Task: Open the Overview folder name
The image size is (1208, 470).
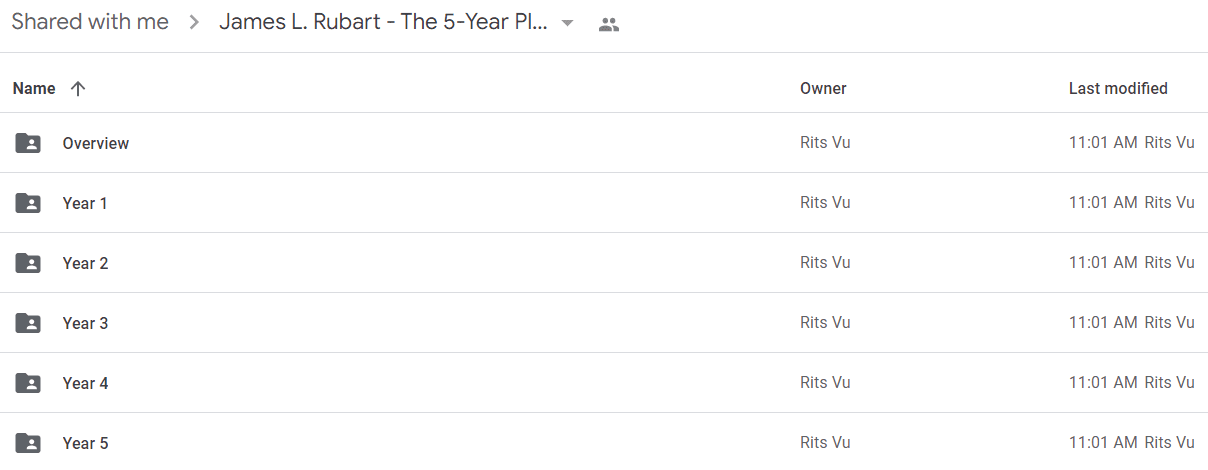Action: (96, 143)
